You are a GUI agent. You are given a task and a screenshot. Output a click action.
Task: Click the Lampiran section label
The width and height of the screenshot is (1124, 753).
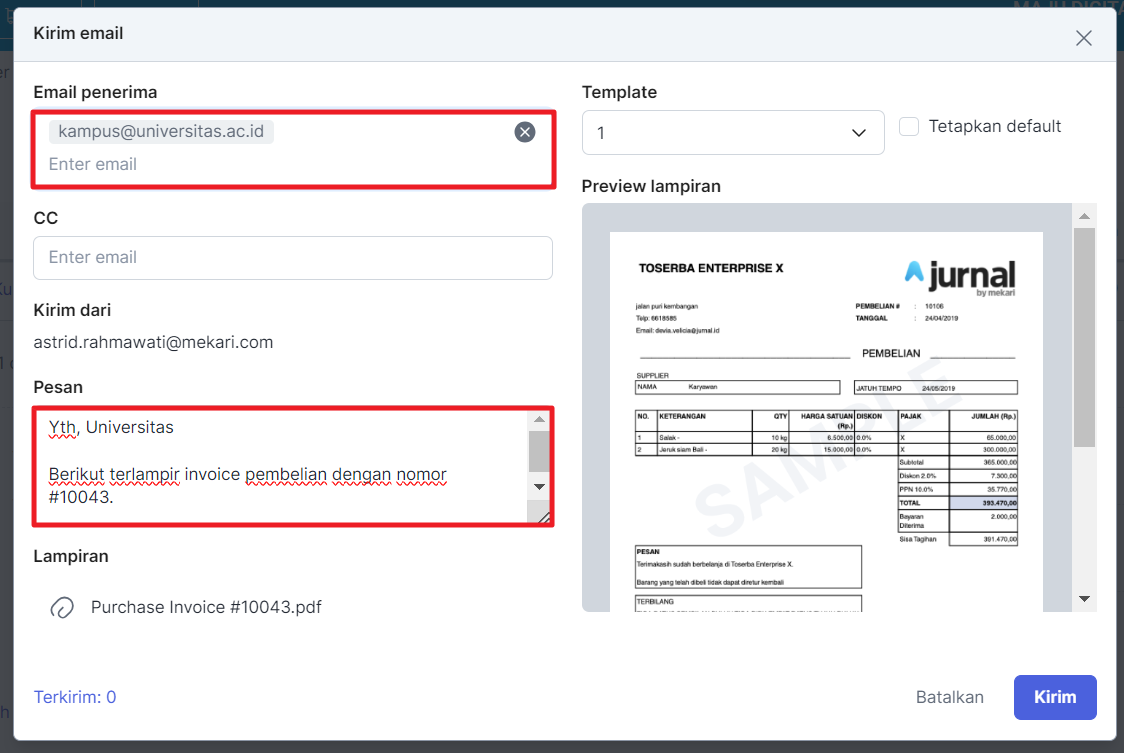point(71,557)
